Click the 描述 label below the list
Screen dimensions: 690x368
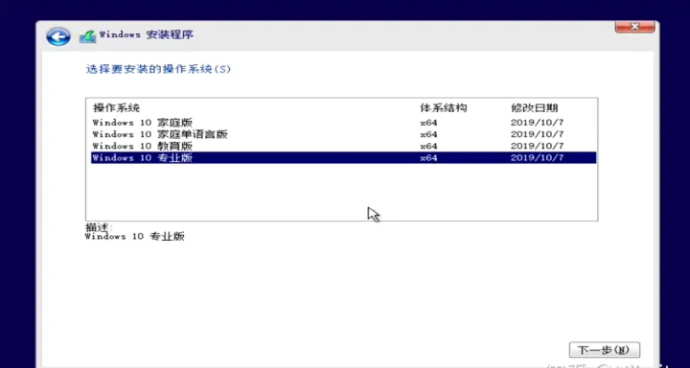(99, 227)
